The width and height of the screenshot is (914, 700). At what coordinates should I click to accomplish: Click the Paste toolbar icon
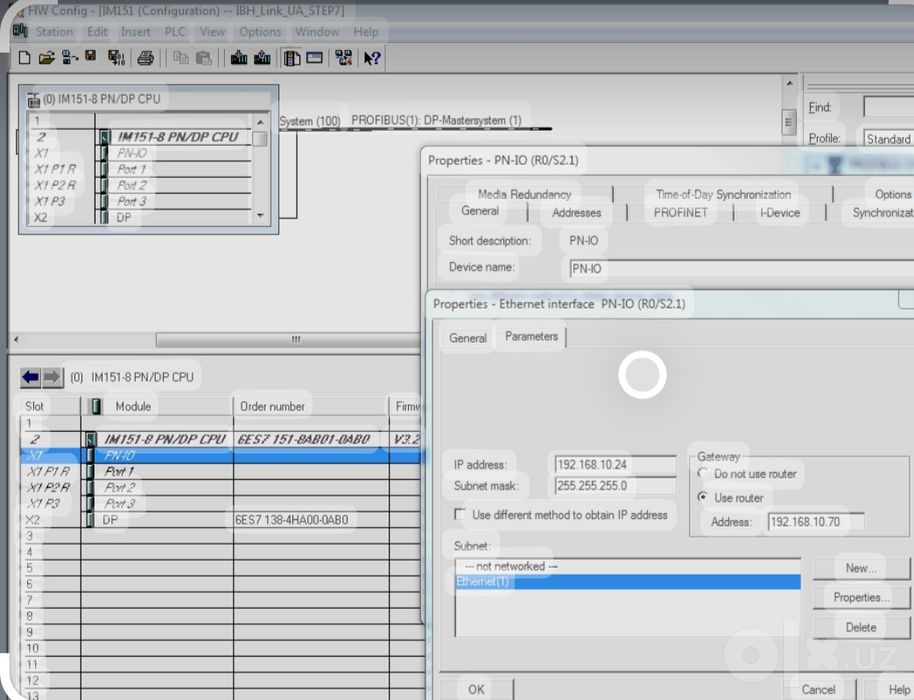[203, 58]
